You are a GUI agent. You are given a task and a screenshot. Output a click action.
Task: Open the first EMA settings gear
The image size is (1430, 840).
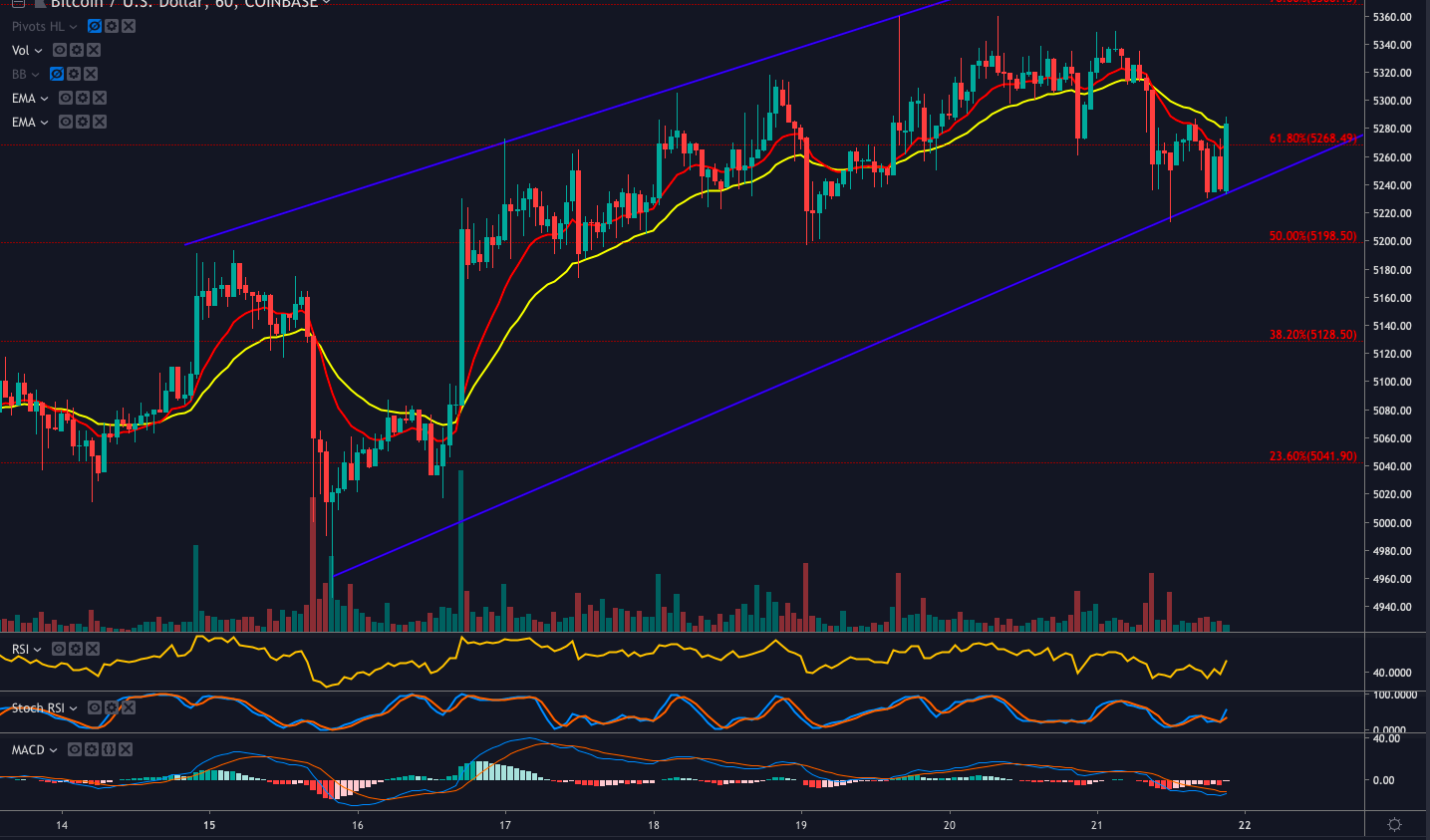tap(82, 98)
